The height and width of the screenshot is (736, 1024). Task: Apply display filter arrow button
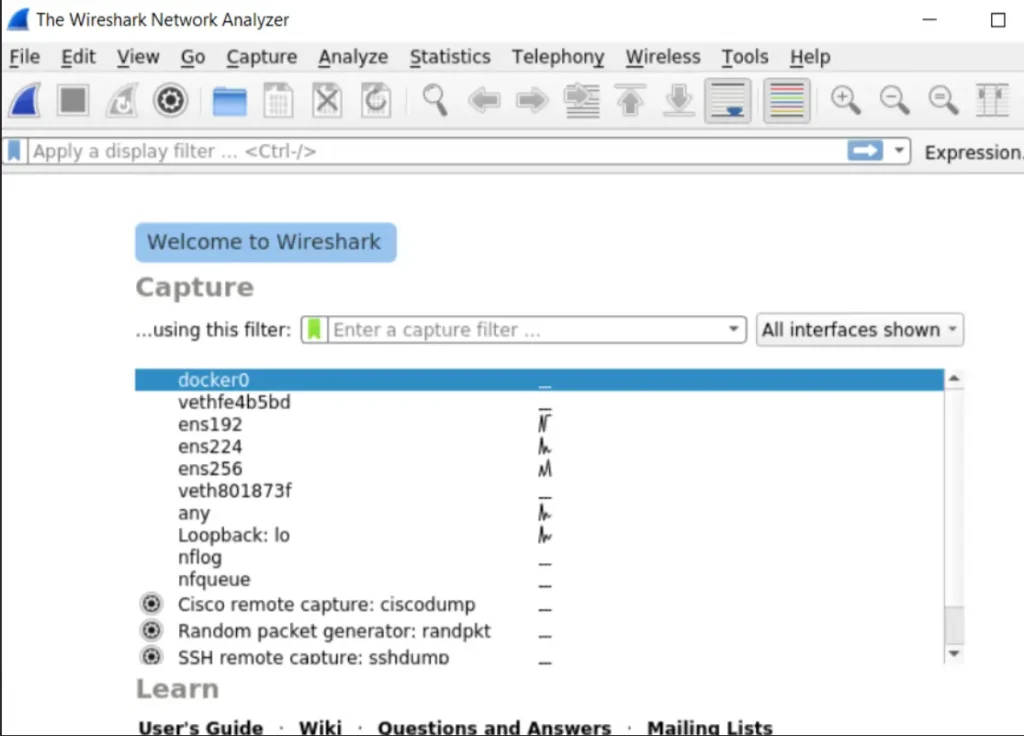tap(865, 151)
